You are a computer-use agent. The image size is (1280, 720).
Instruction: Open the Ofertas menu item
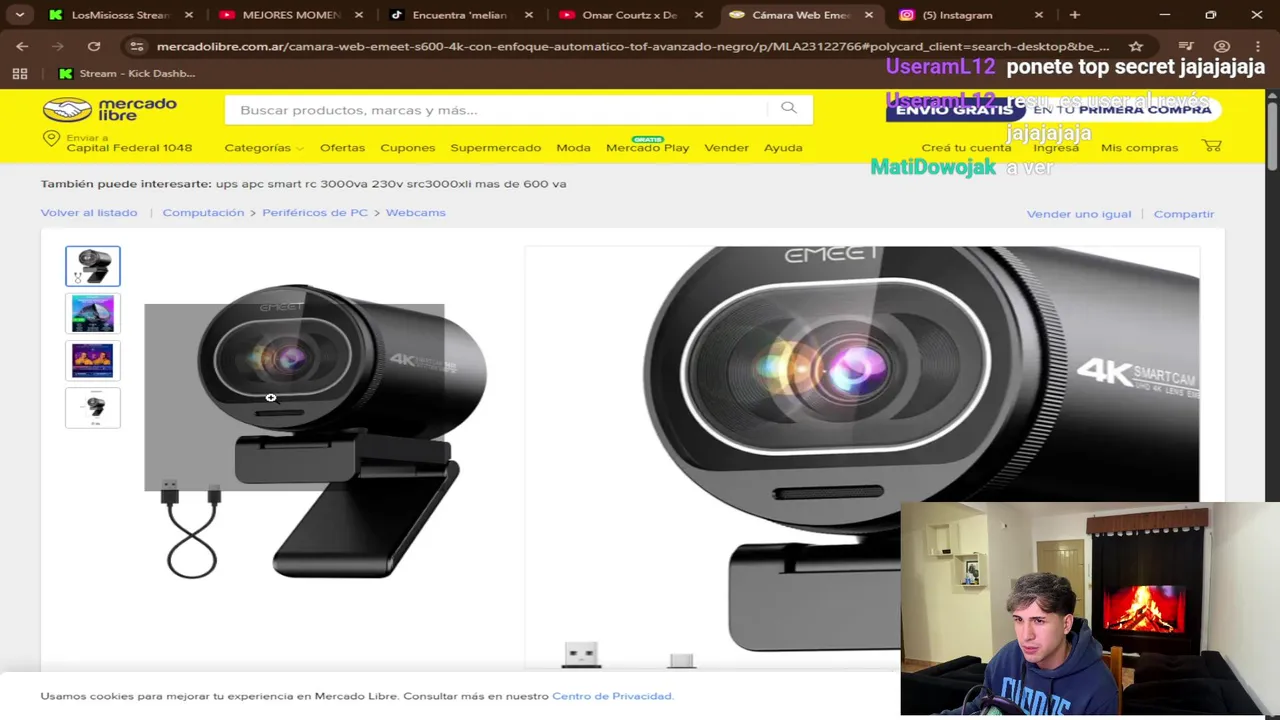pos(342,147)
